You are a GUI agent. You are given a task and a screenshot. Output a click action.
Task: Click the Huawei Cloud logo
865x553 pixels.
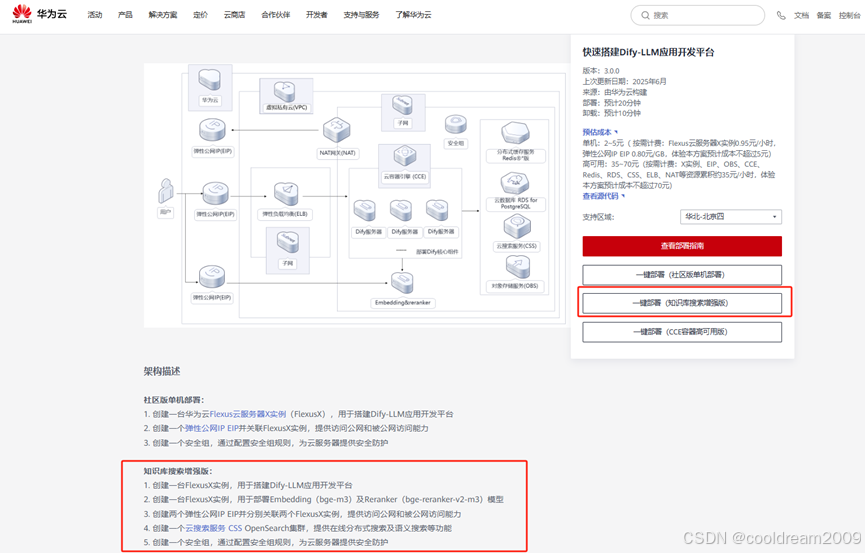pos(40,14)
